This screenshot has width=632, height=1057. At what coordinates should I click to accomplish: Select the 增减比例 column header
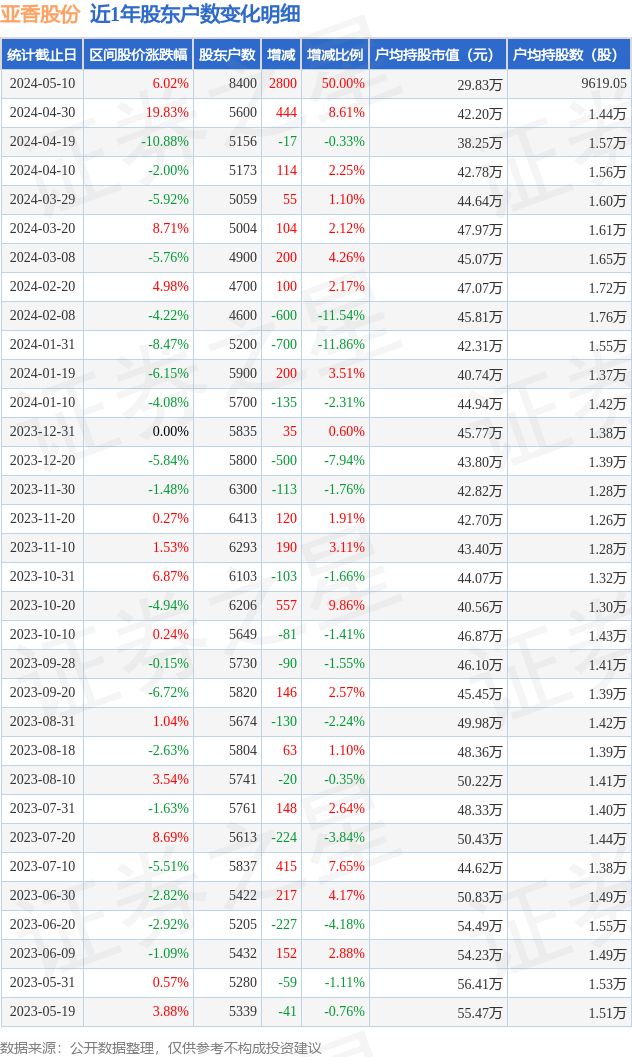(335, 55)
